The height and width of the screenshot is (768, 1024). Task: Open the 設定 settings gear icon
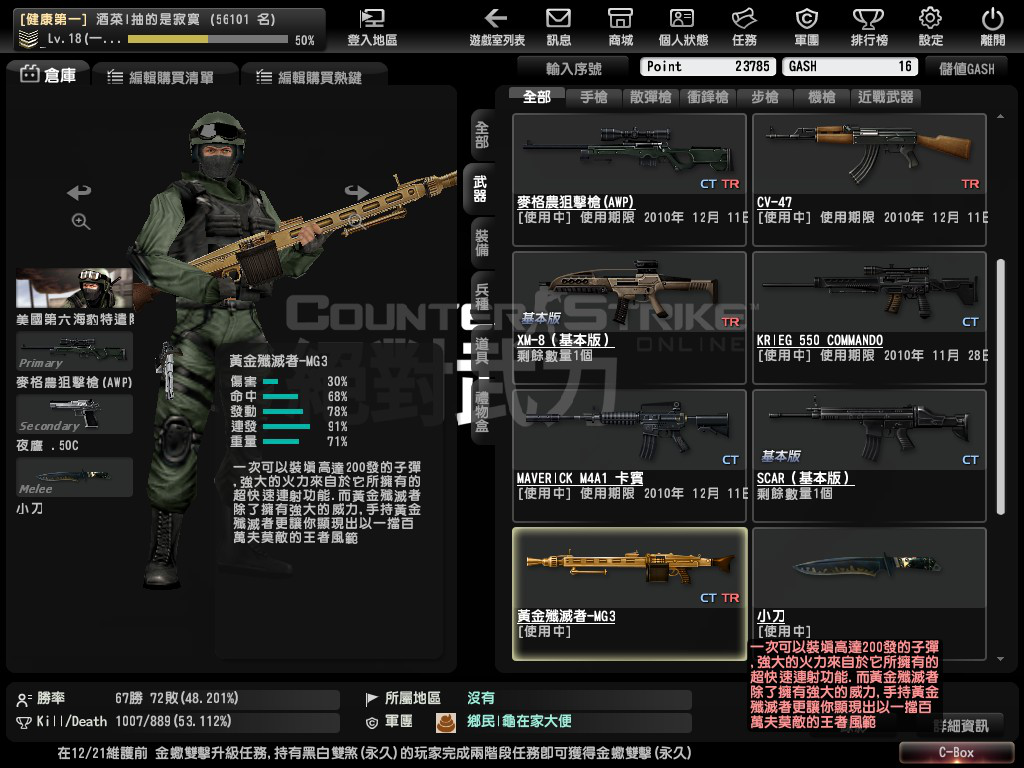coord(931,27)
